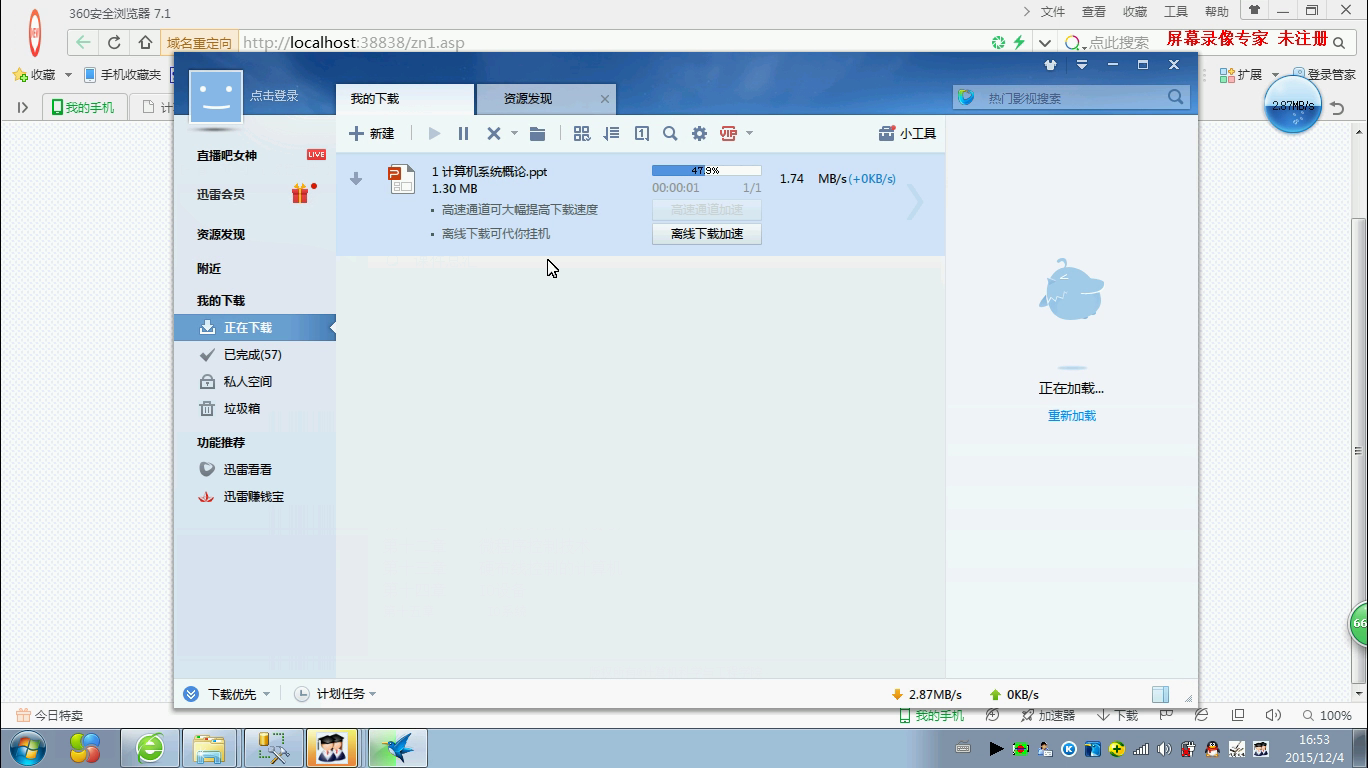Click the 离线下载加速 button
1368x768 pixels.
coord(707,234)
